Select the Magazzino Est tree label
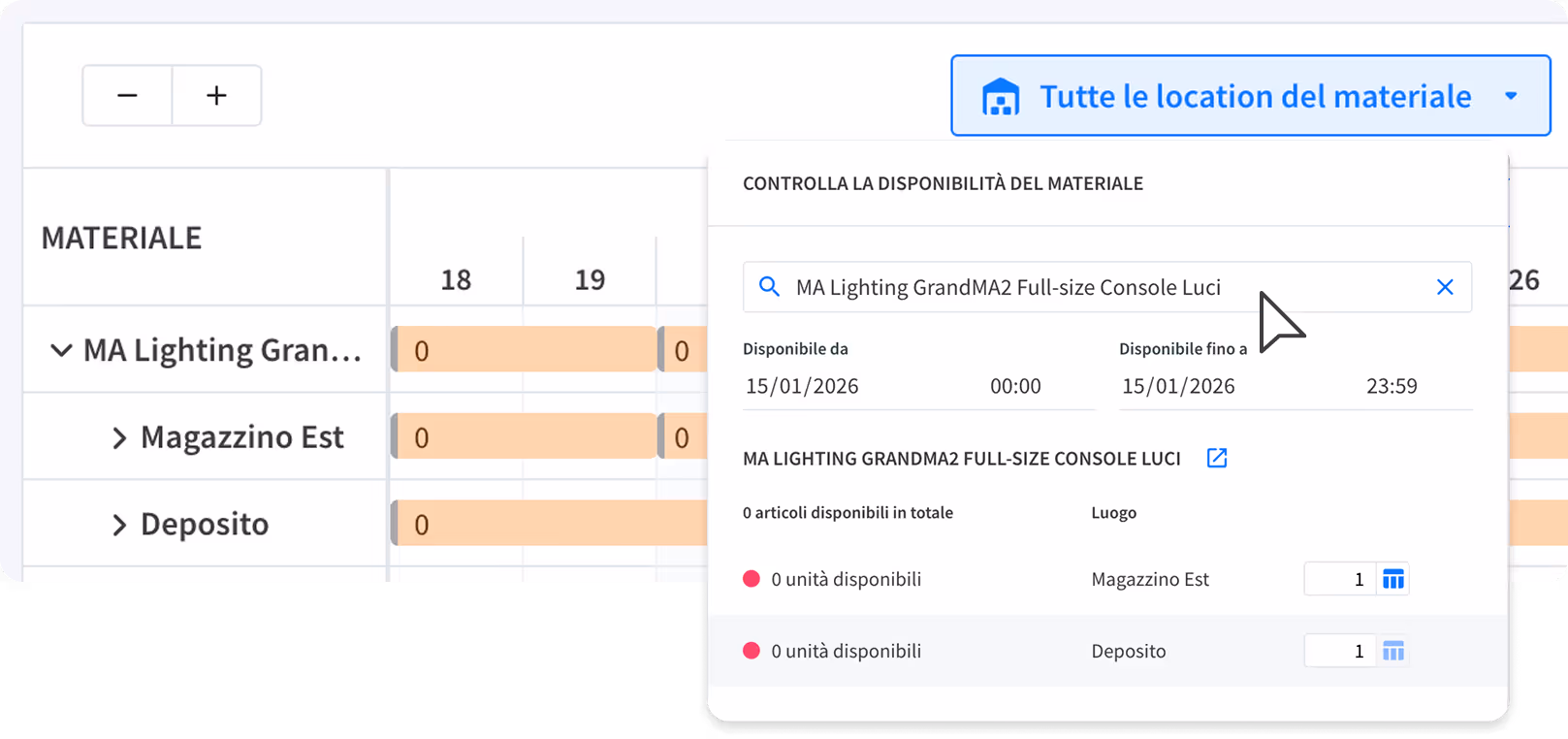 point(242,437)
